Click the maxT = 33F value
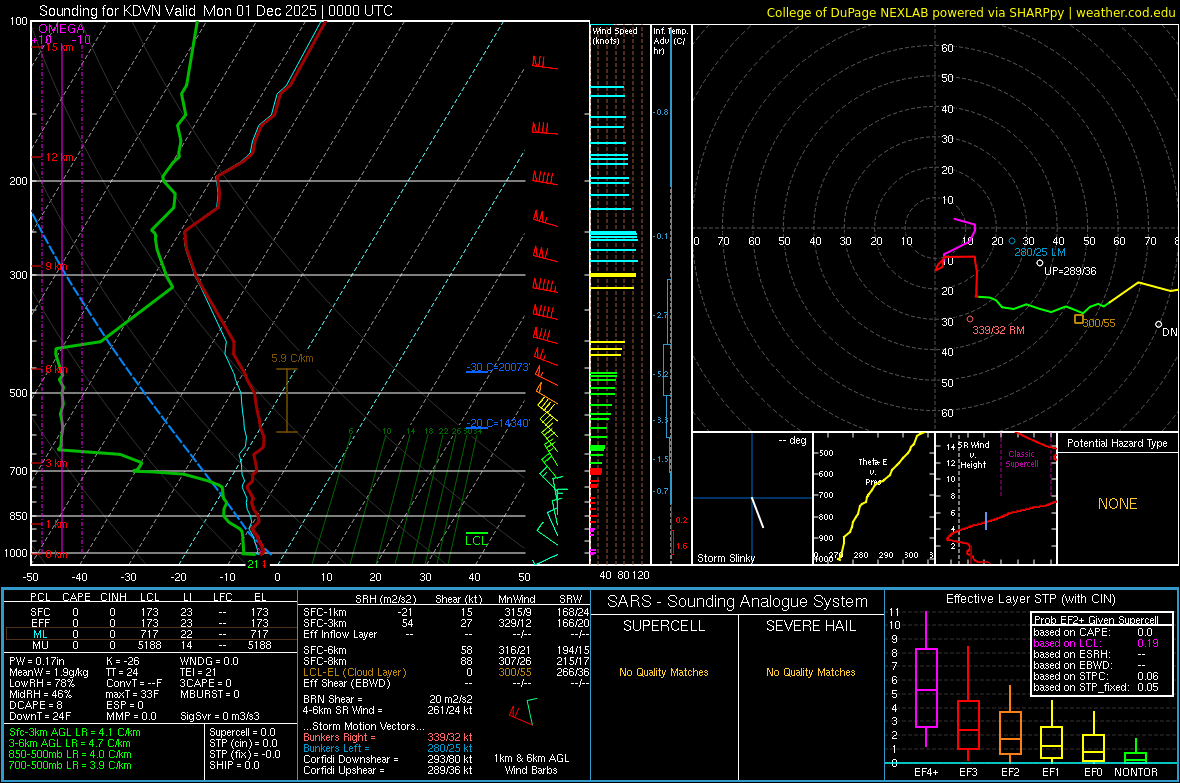This screenshot has width=1180, height=783. pyautogui.click(x=132, y=694)
